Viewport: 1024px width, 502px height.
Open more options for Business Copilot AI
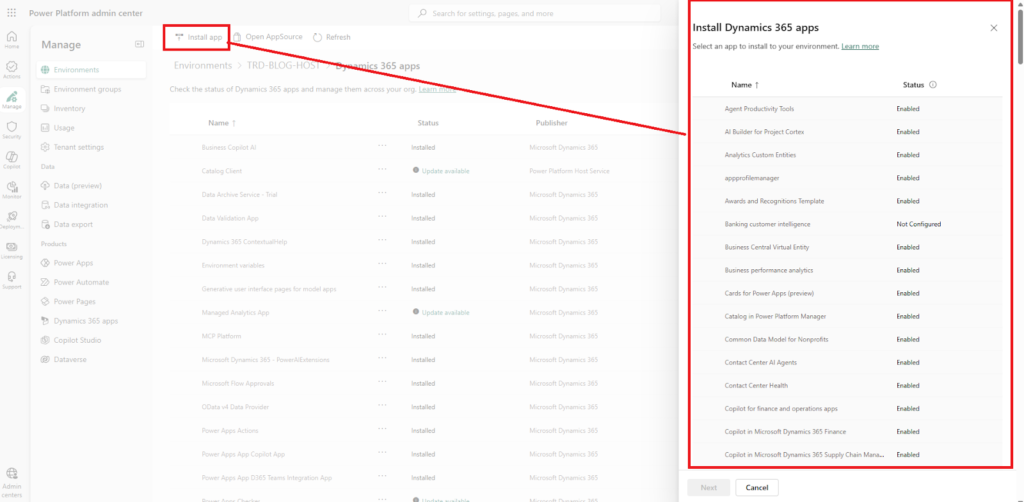coord(382,147)
